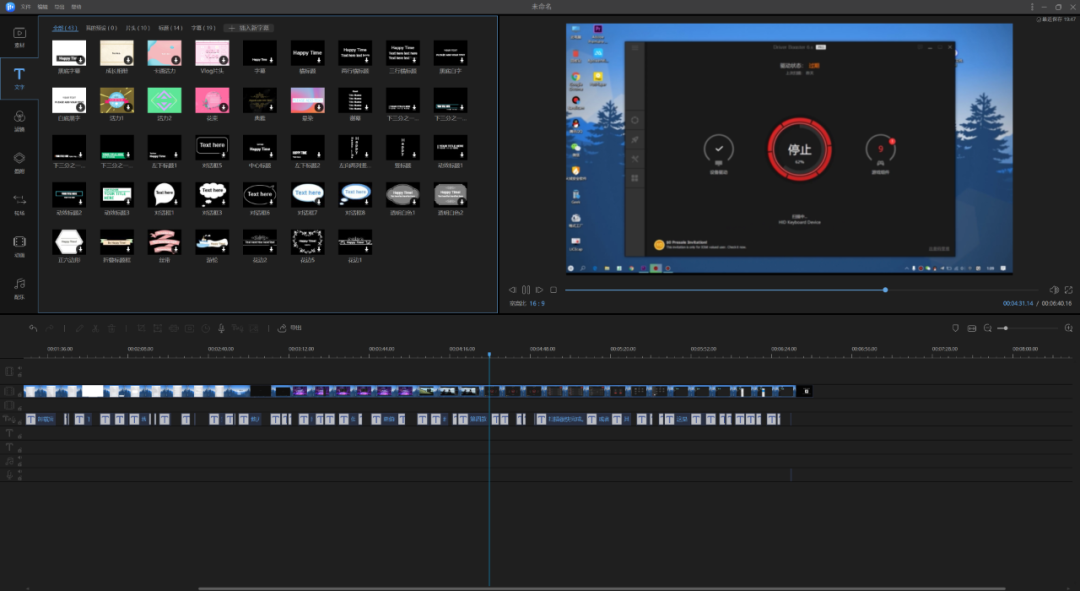Open the 素材 media panel in sidebar
The height and width of the screenshot is (591, 1080).
click(x=19, y=37)
